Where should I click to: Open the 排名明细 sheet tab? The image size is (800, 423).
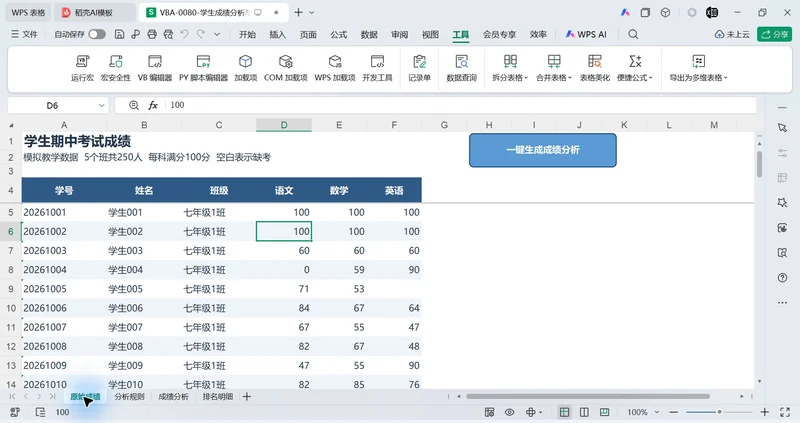point(218,396)
